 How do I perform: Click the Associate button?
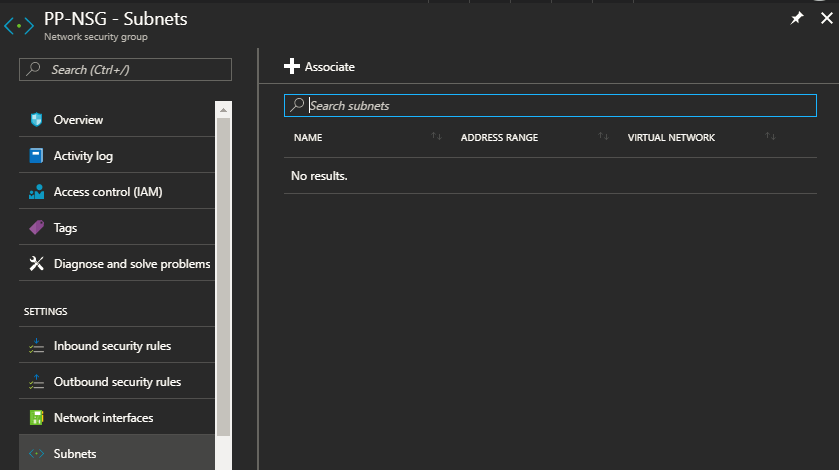(x=329, y=67)
